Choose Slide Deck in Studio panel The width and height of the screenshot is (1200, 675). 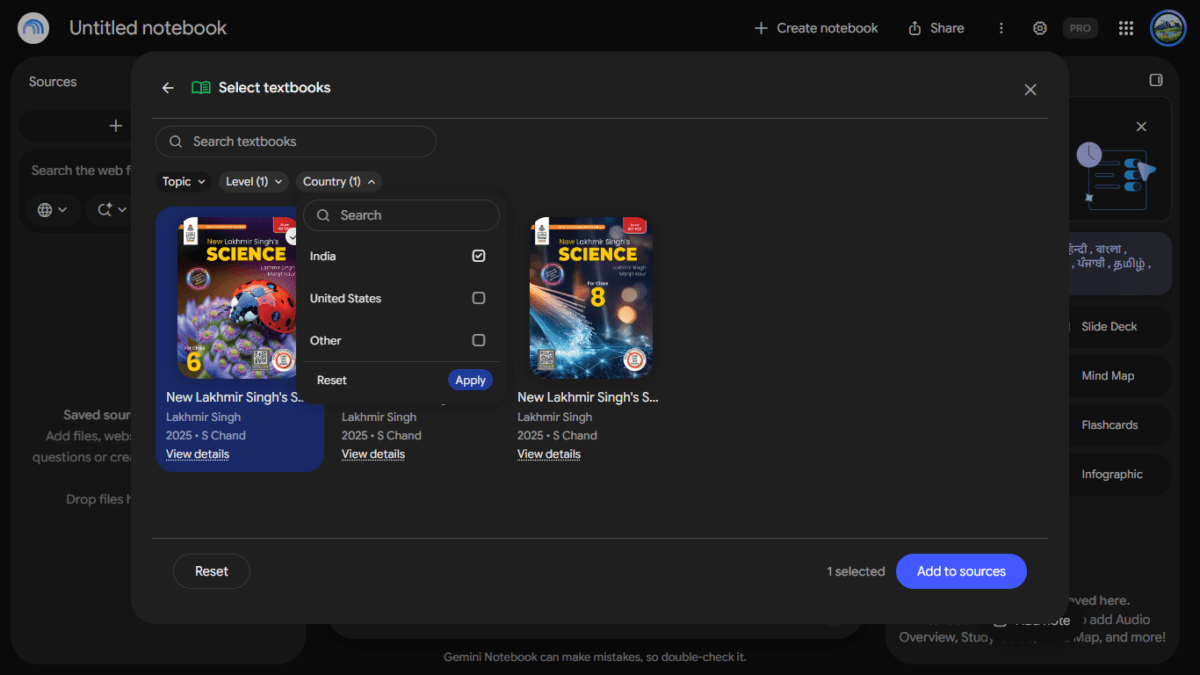(x=1109, y=327)
